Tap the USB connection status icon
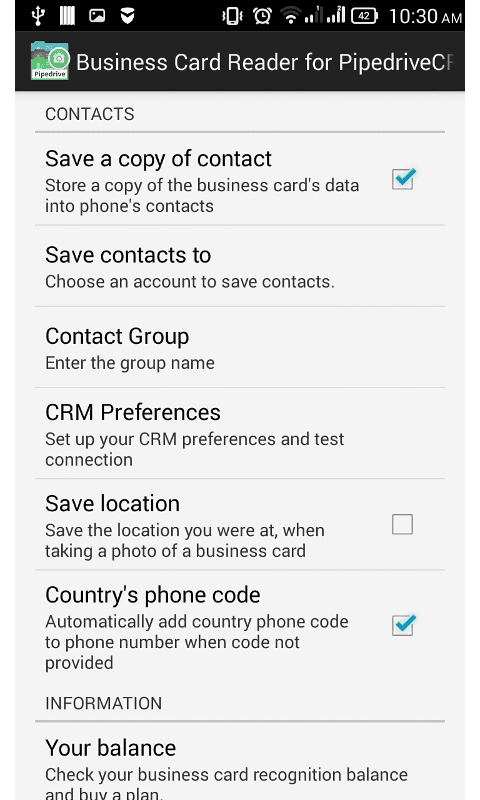 38,16
